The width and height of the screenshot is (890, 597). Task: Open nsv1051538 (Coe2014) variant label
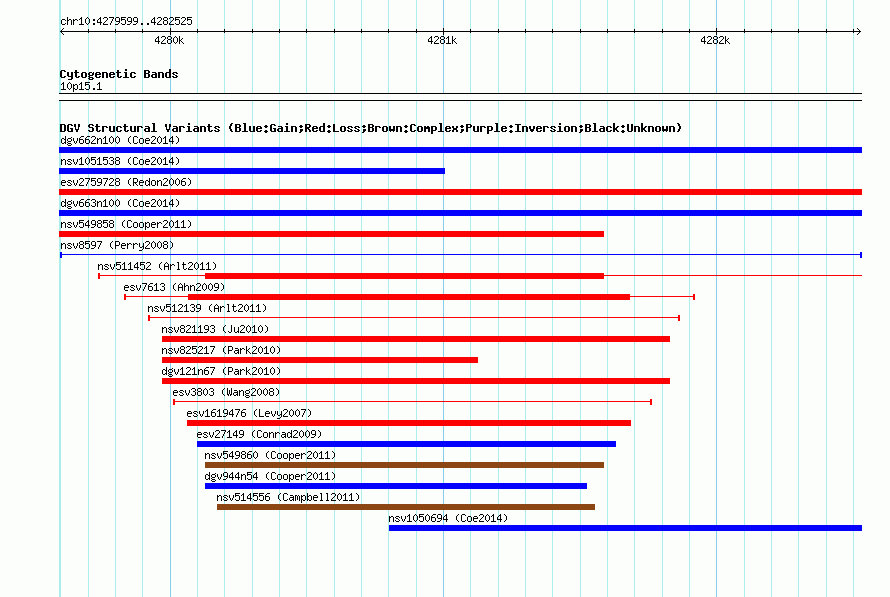coord(120,161)
